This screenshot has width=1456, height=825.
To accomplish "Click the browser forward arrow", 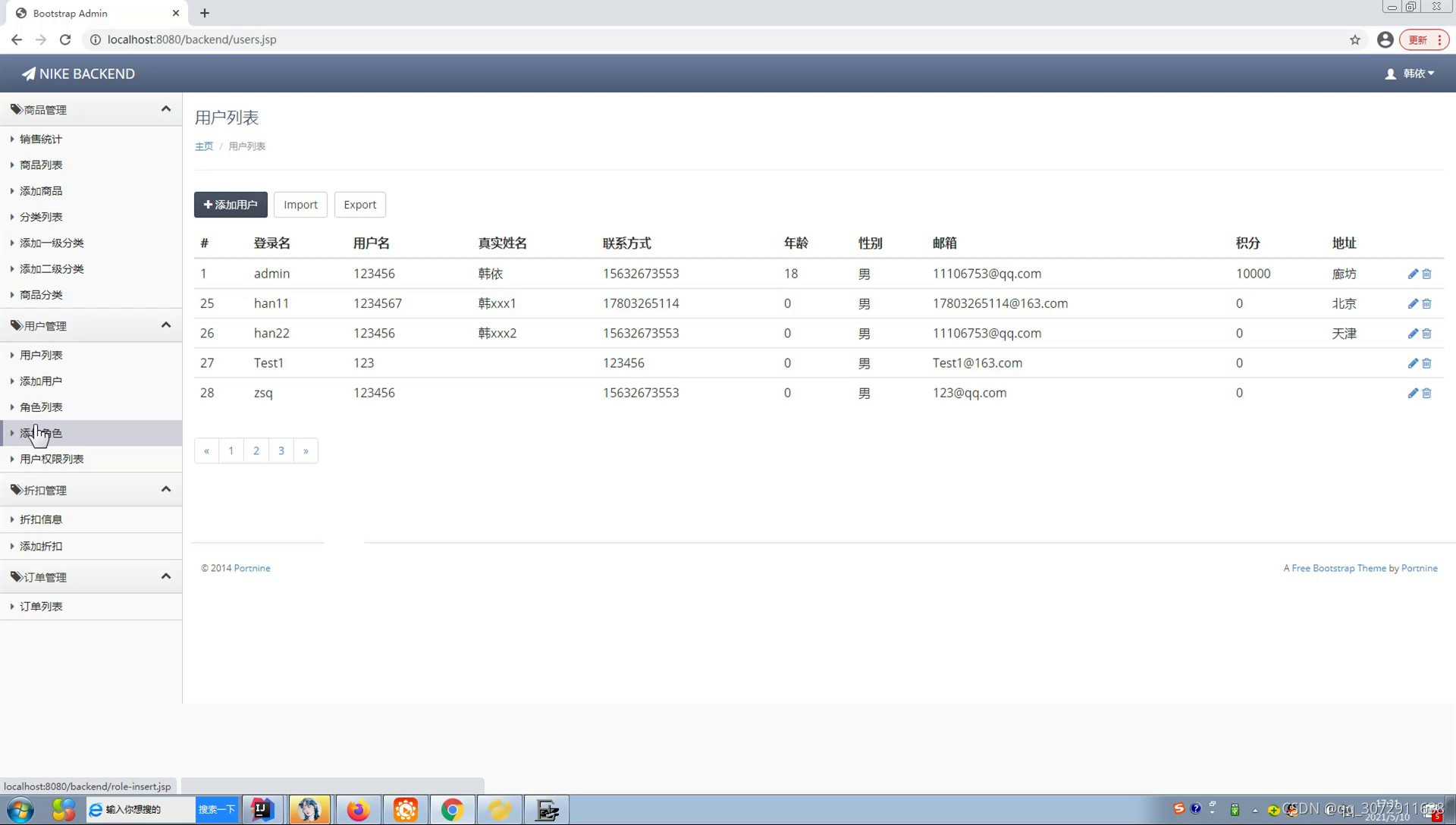I will click(x=41, y=39).
